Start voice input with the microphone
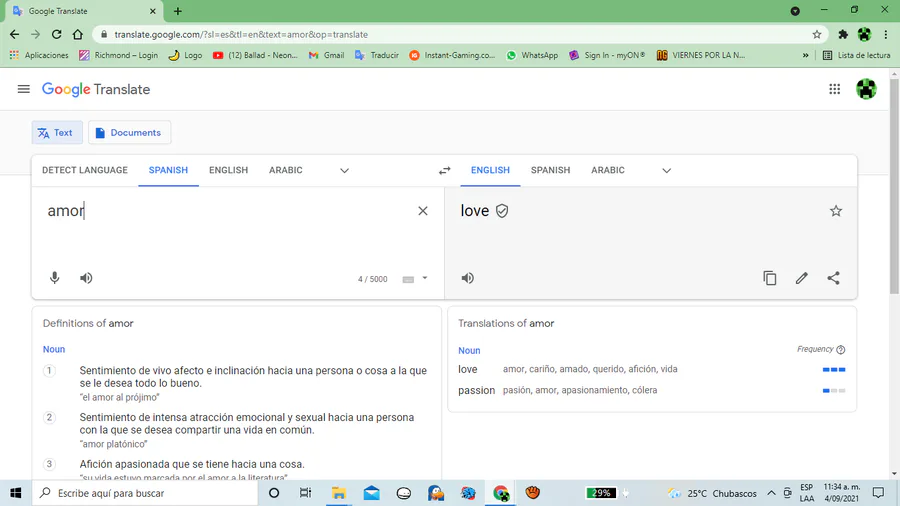This screenshot has width=900, height=506. tap(55, 278)
